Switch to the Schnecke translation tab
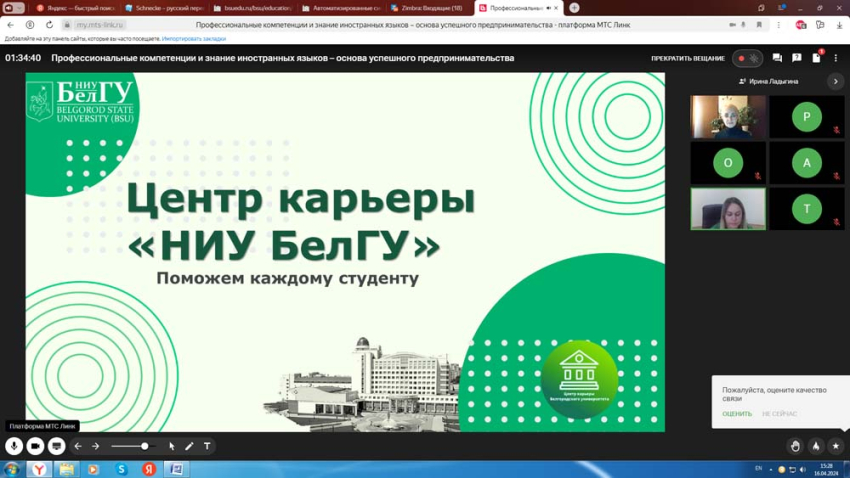 pyautogui.click(x=163, y=8)
